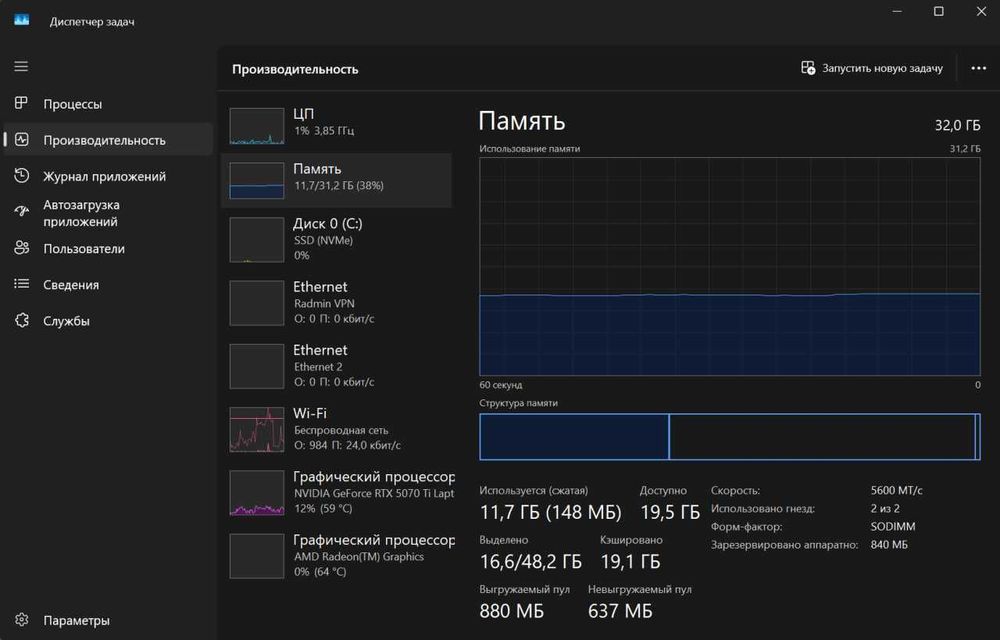Click the Диск 0 (C:) label
Image resolution: width=1000 pixels, height=640 pixels.
pyautogui.click(x=328, y=224)
